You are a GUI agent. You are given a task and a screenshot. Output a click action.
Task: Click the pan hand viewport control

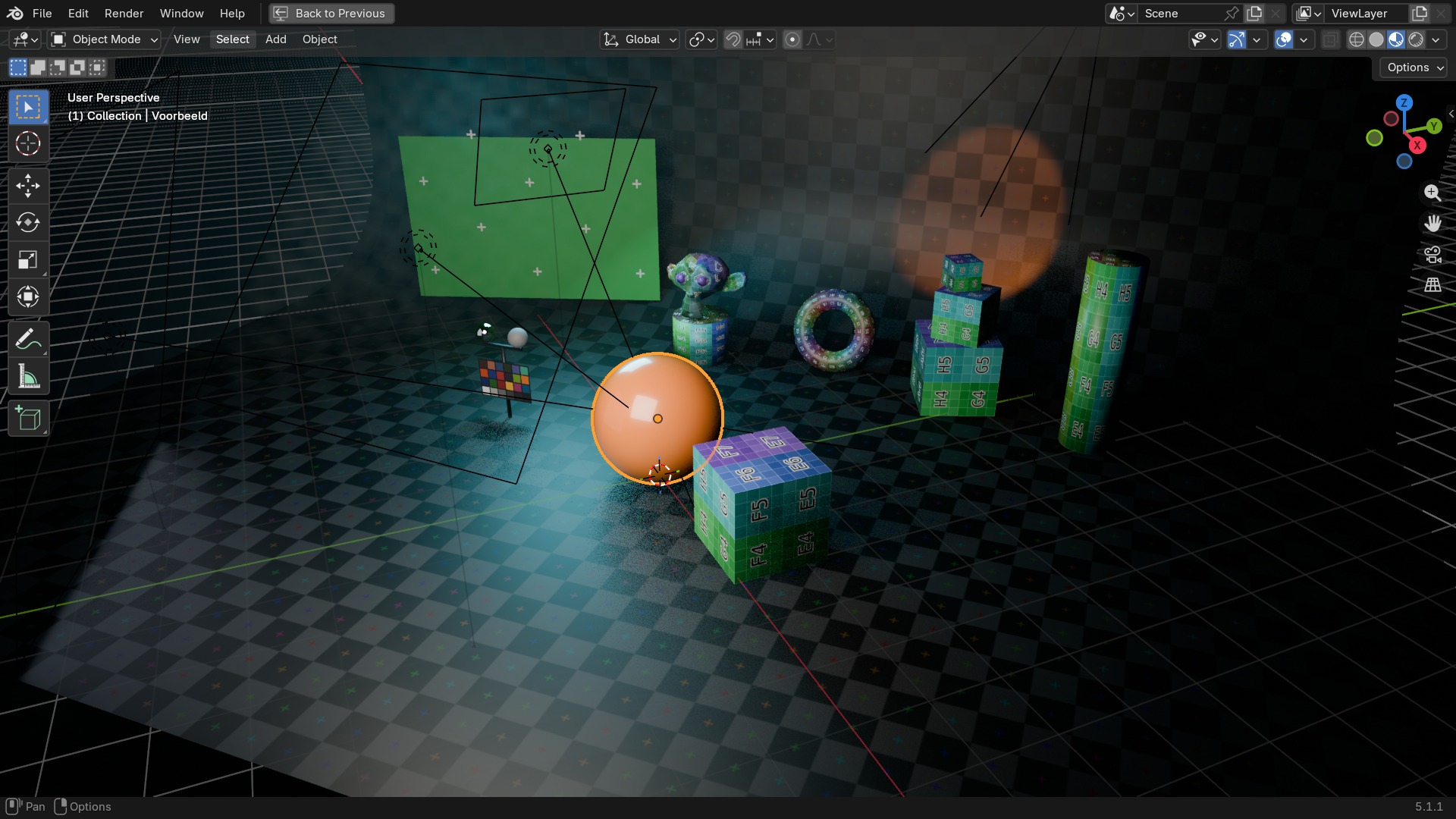point(1432,224)
